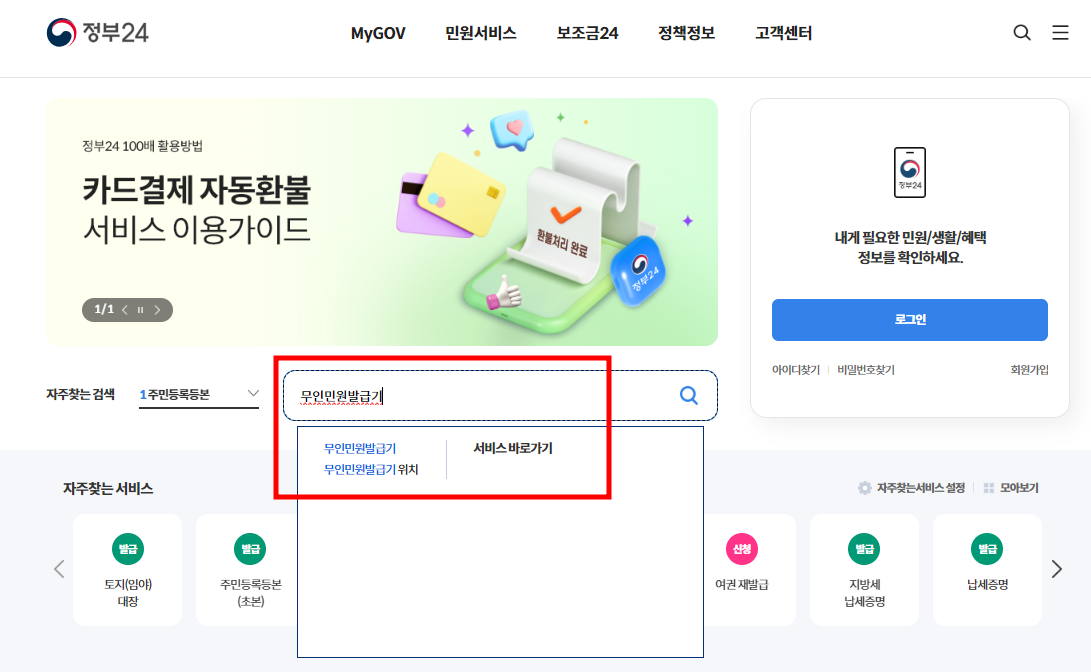Open the hamburger menu

1060,32
